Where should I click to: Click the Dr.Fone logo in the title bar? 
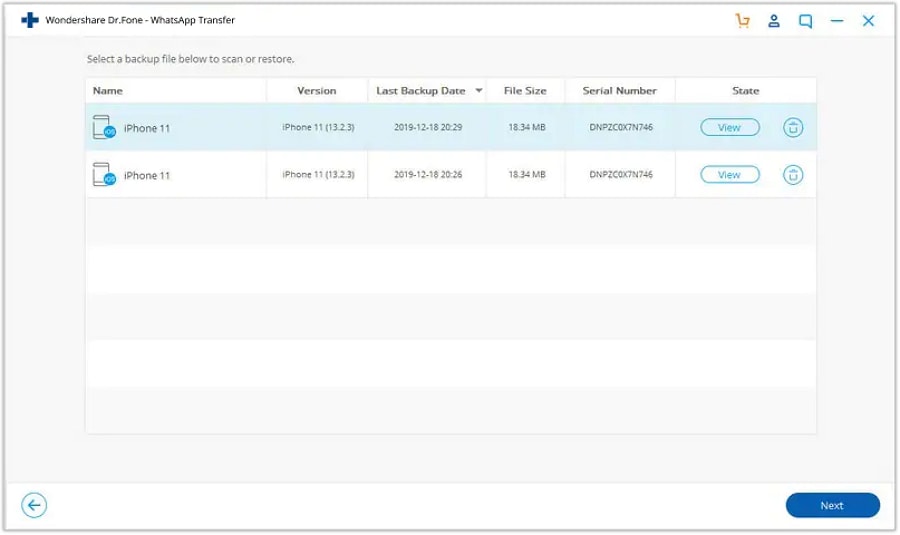(x=30, y=20)
